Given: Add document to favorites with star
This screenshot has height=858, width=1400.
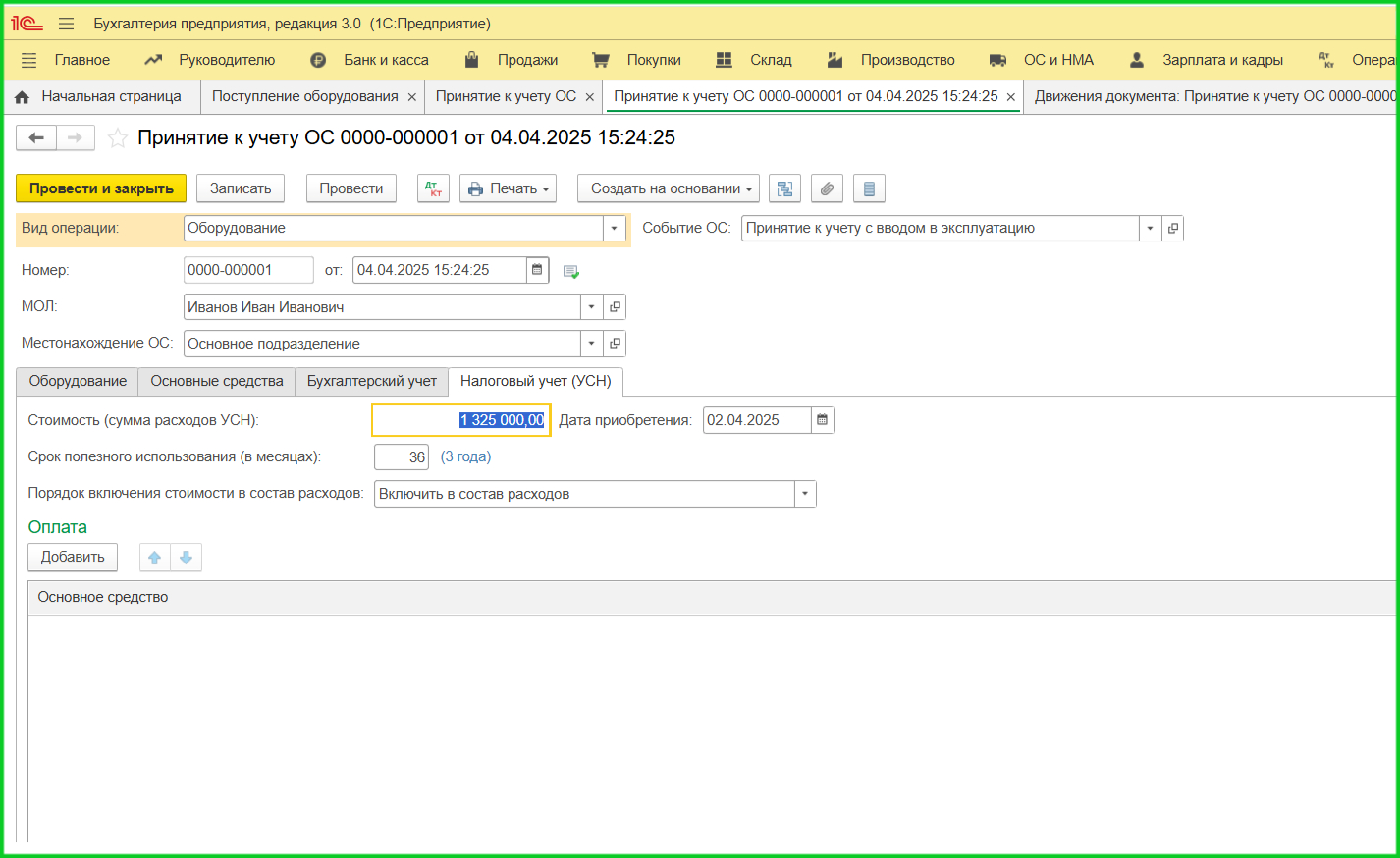Looking at the screenshot, I should point(118,138).
